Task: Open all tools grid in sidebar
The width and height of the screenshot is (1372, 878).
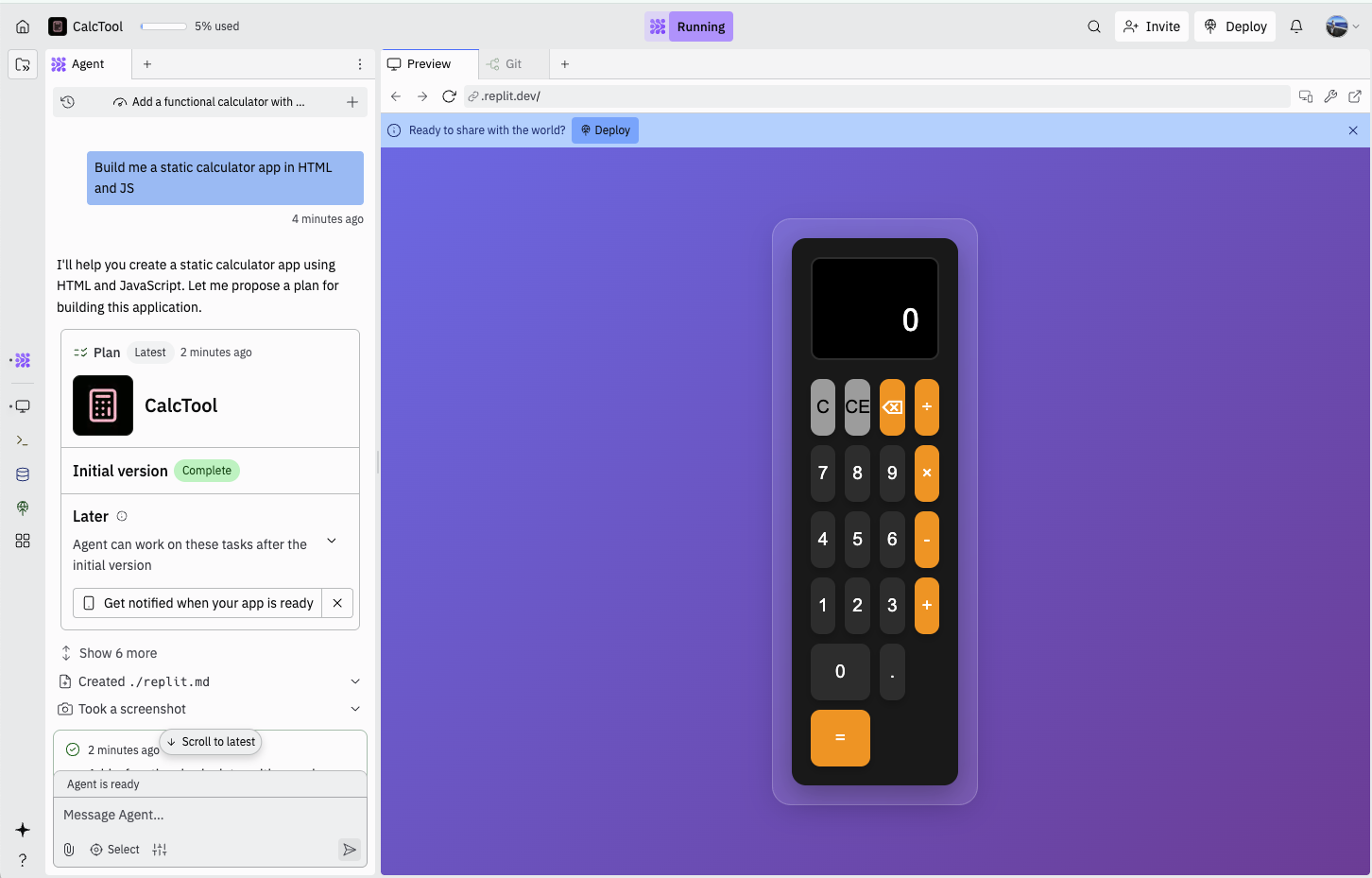Action: (23, 541)
